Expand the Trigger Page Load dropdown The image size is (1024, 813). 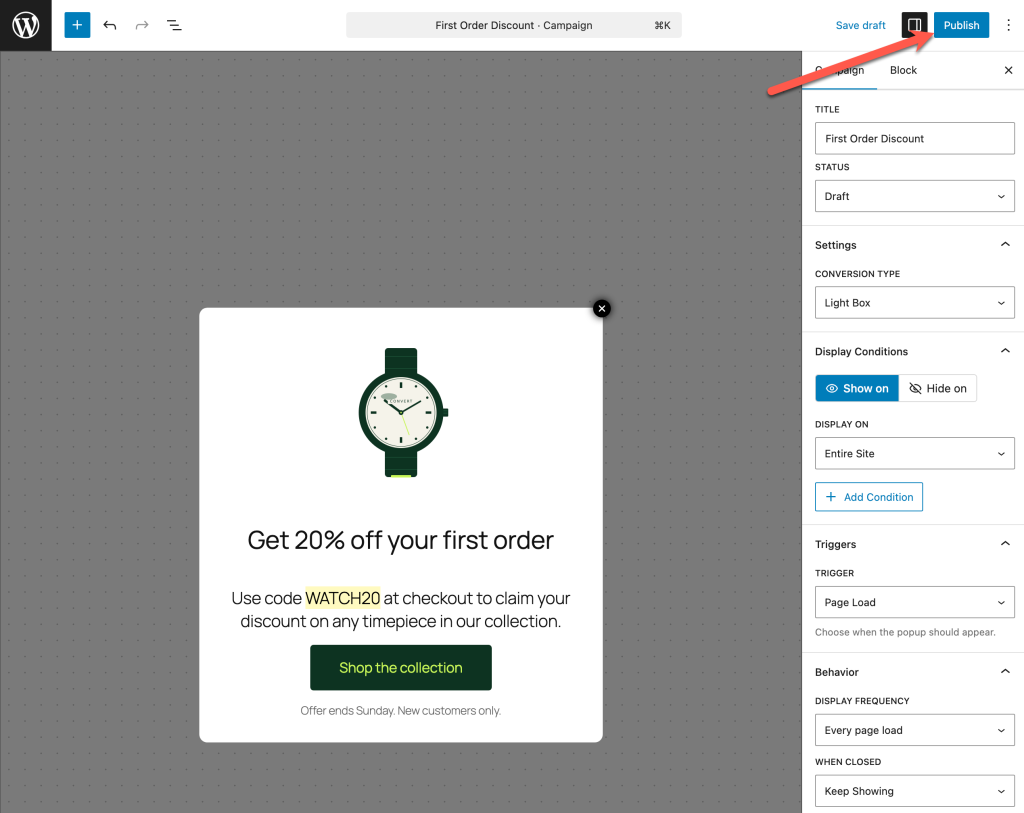tap(914, 602)
